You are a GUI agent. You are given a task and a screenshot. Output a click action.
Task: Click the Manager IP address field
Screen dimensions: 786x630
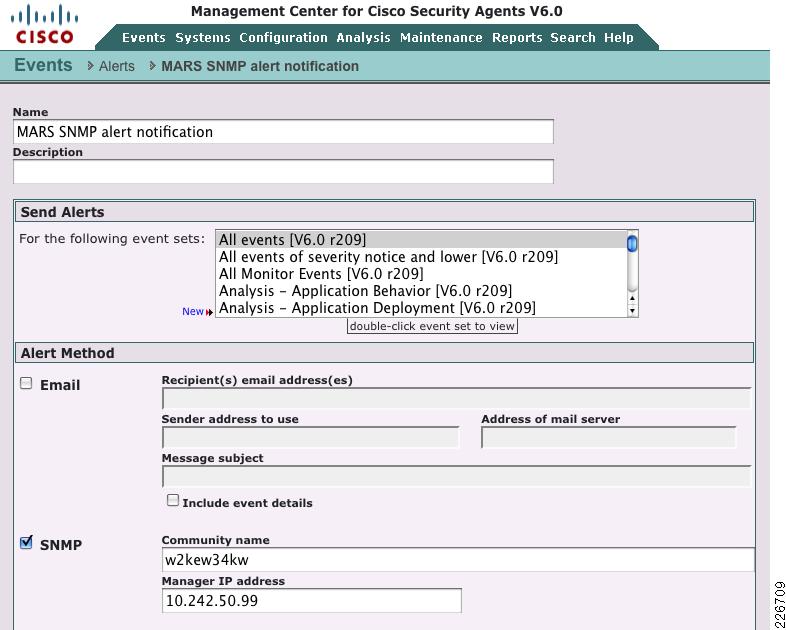(312, 600)
